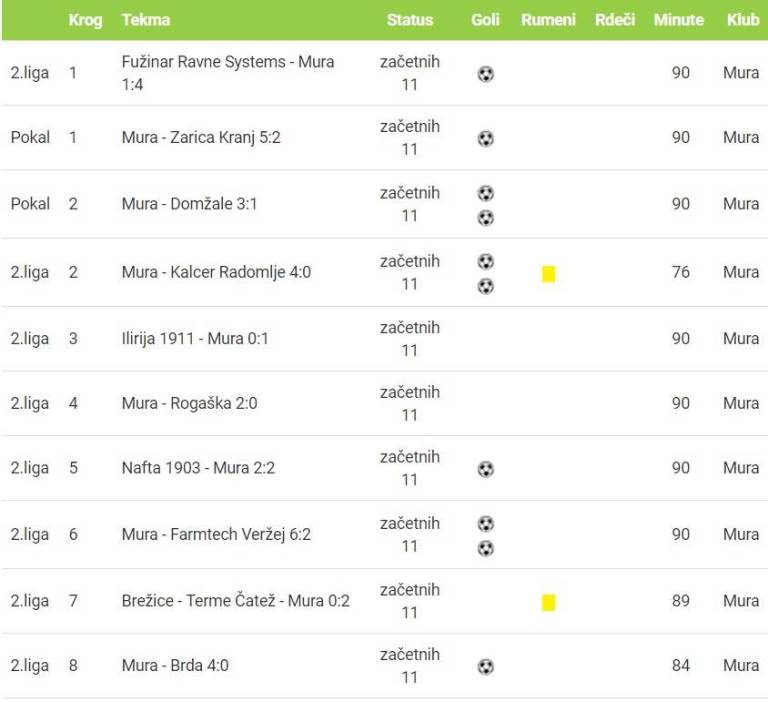Click the Status column header

pyautogui.click(x=410, y=20)
